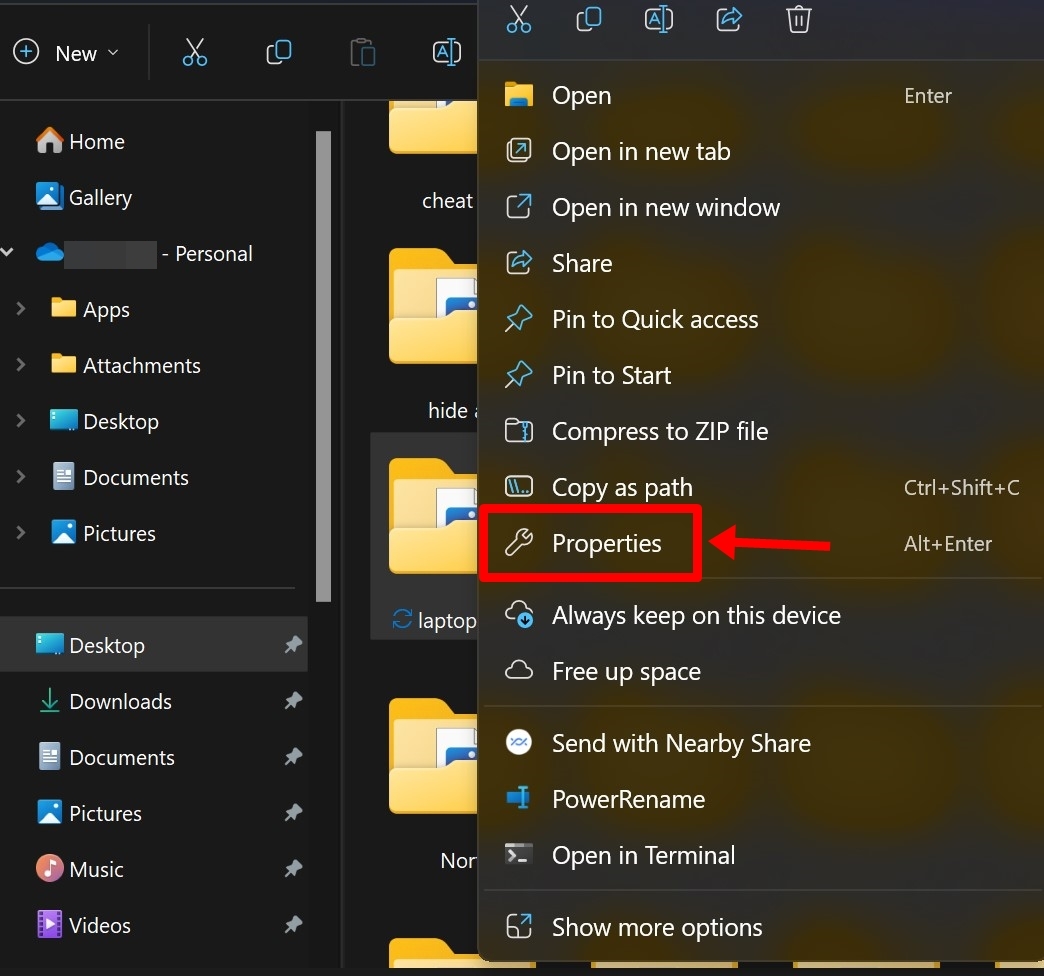Click Delete trash icon atop the context menu
Viewport: 1044px width, 976px height.
point(798,19)
